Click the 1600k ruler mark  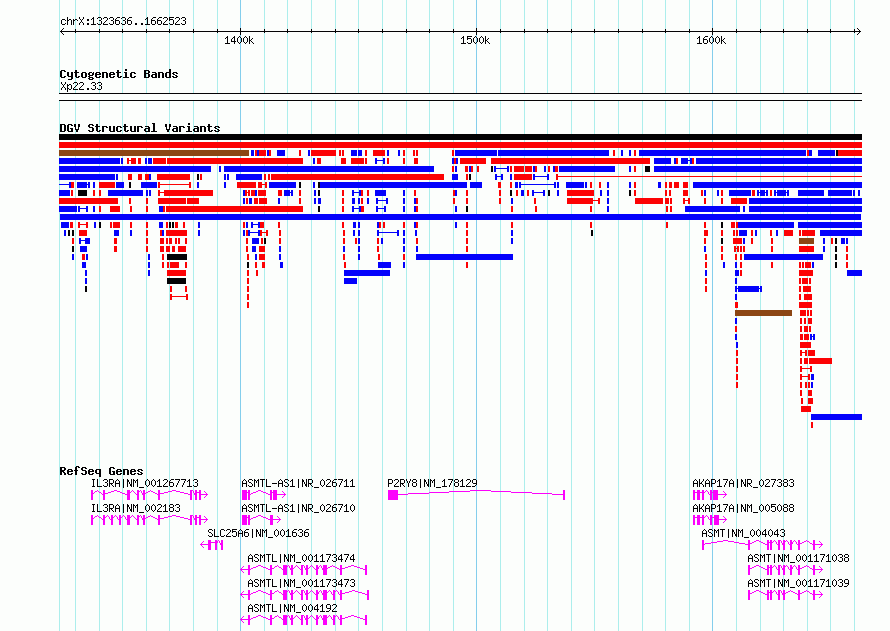[x=711, y=41]
